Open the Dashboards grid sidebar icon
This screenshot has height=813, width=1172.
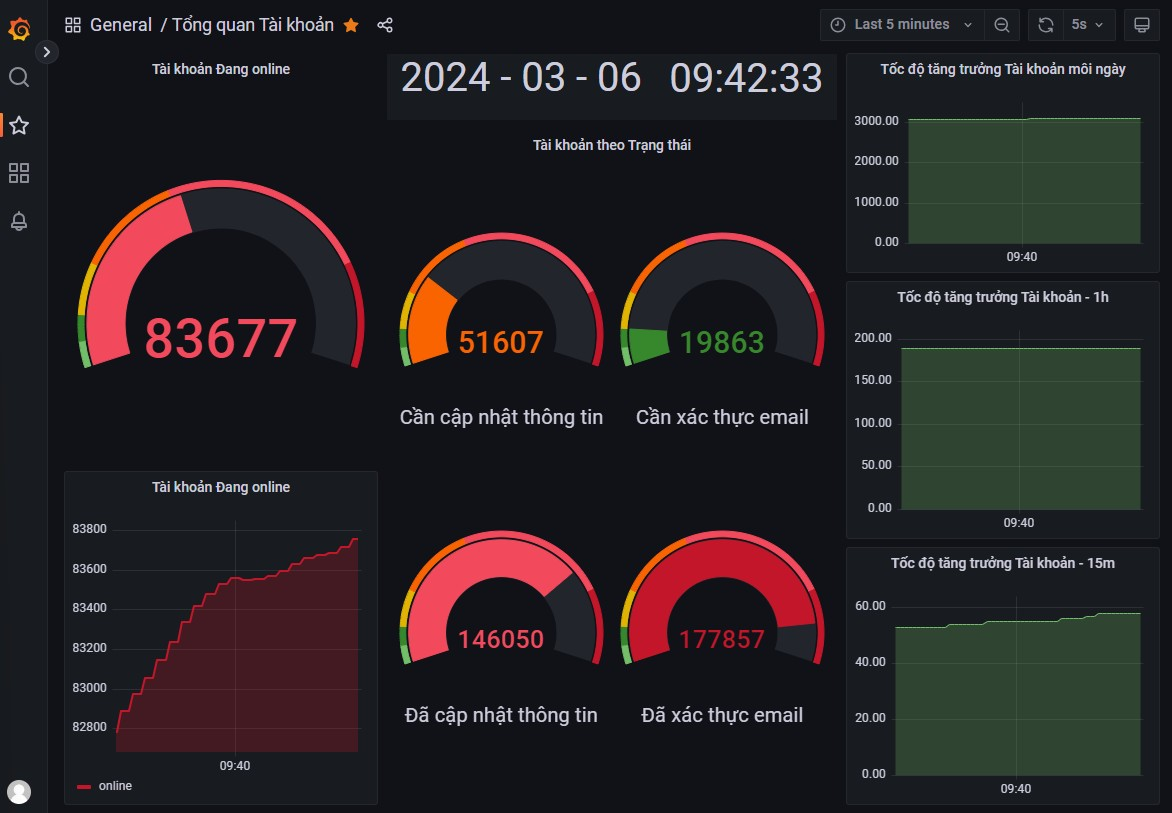pos(19,174)
